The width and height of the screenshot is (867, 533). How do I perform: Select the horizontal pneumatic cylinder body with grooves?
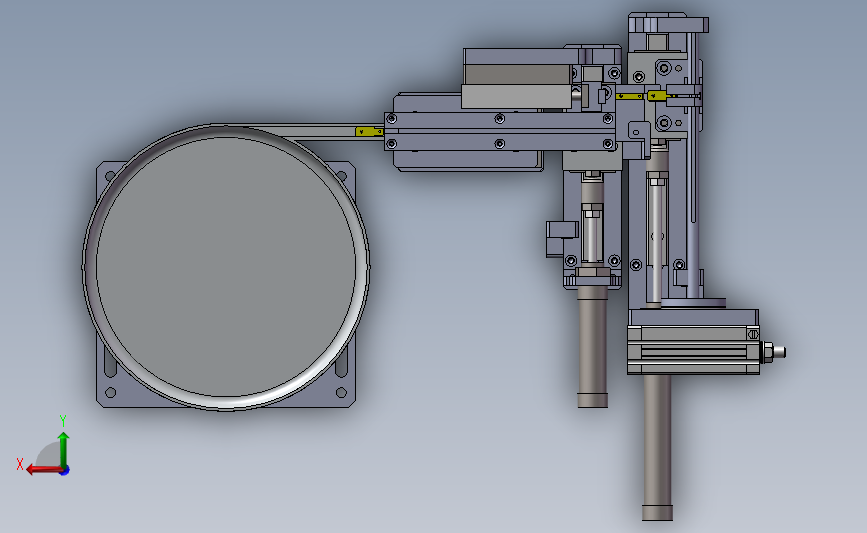coord(693,350)
